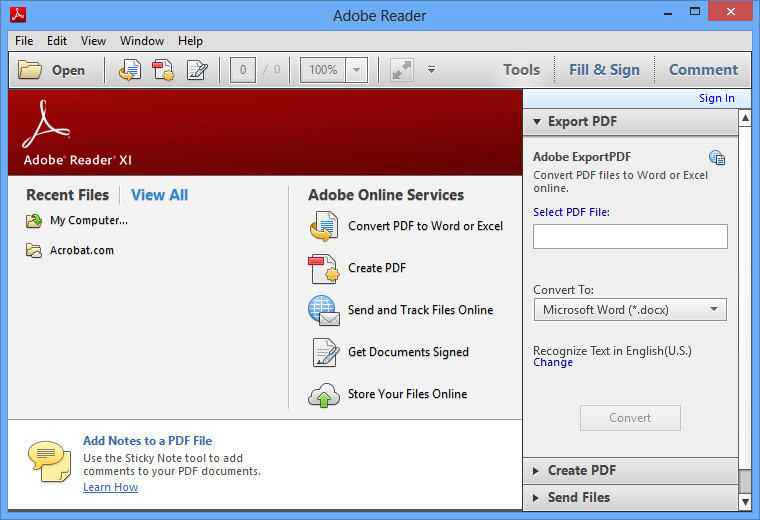
Task: Click the Get Documents Signed icon
Action: point(325,352)
